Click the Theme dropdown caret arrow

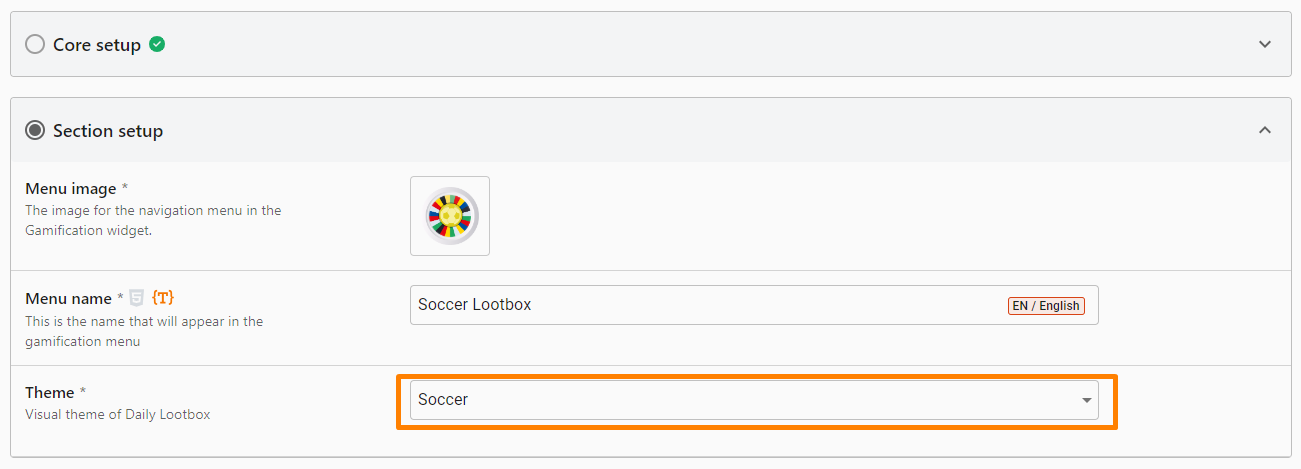[1086, 400]
